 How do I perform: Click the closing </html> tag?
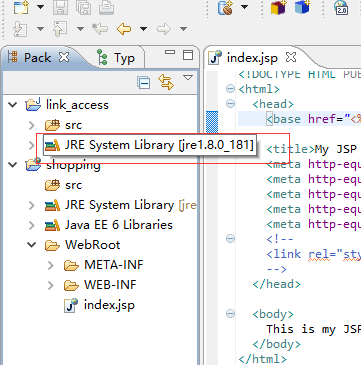[262, 359]
